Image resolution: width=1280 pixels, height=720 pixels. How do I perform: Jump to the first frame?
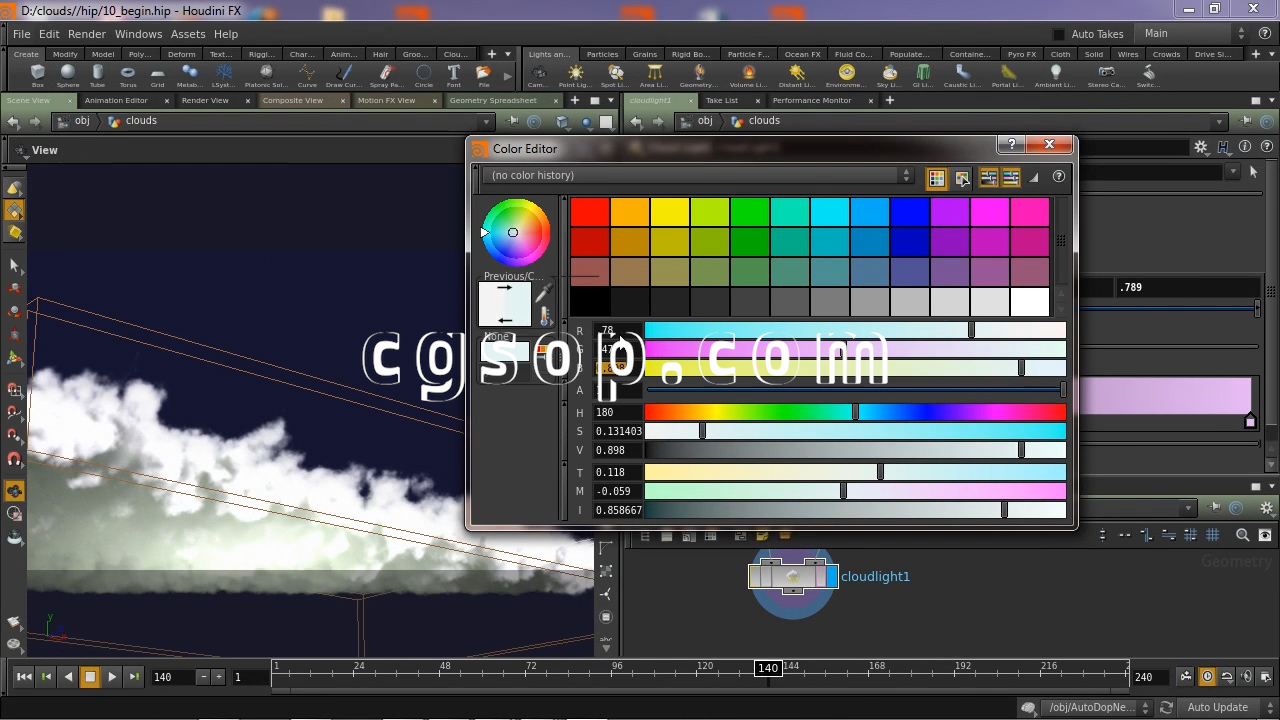point(24,677)
